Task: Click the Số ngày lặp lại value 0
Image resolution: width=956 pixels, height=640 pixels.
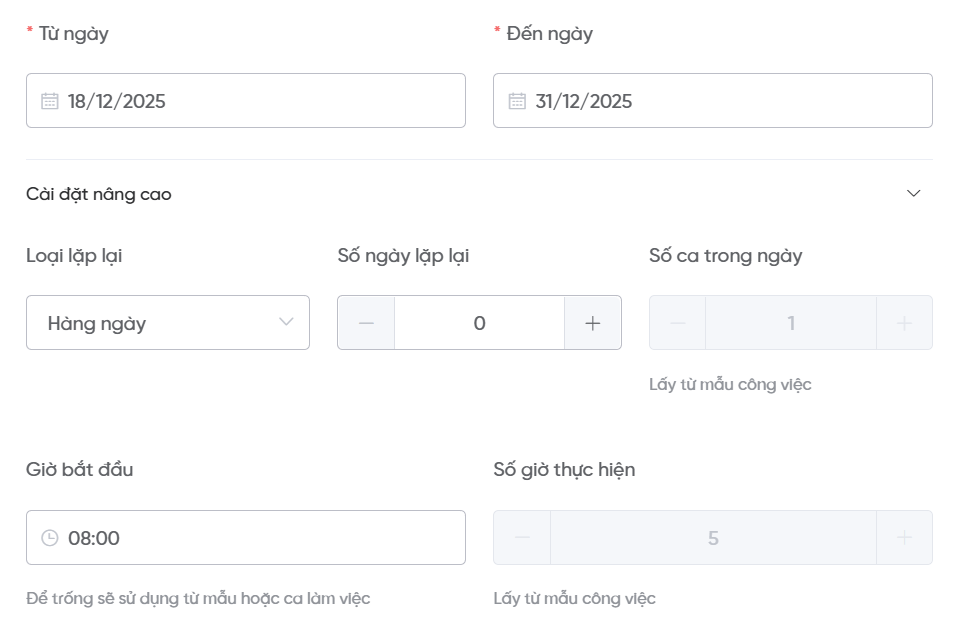Action: pyautogui.click(x=479, y=323)
